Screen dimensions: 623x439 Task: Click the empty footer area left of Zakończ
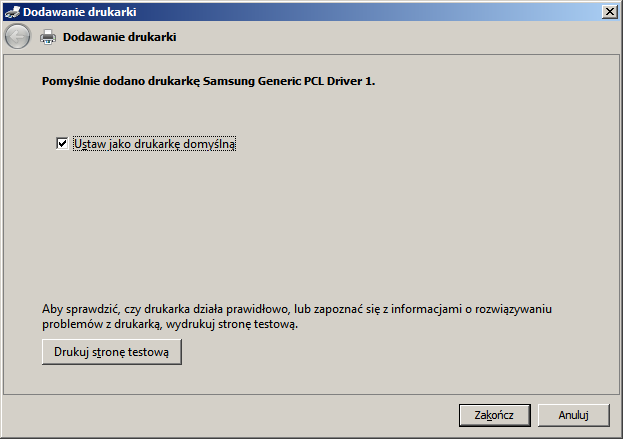(x=230, y=415)
